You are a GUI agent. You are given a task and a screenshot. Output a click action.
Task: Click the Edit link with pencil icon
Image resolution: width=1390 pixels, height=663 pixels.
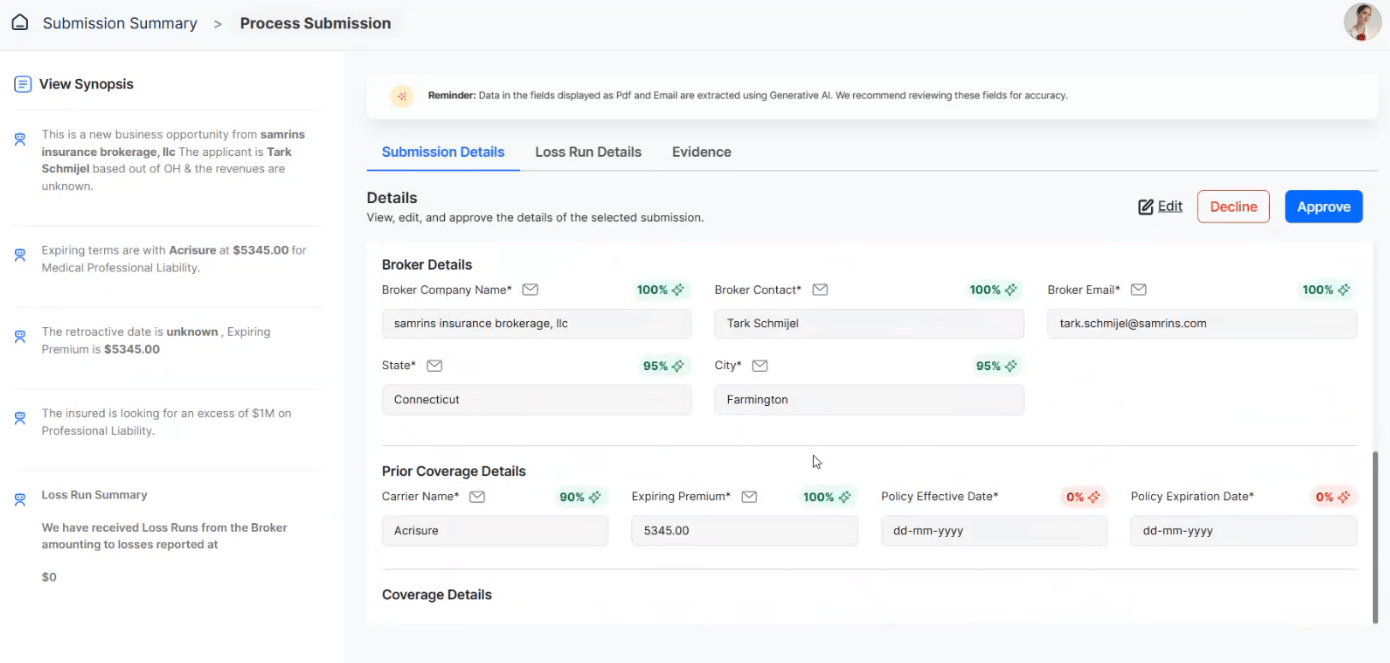click(1160, 207)
